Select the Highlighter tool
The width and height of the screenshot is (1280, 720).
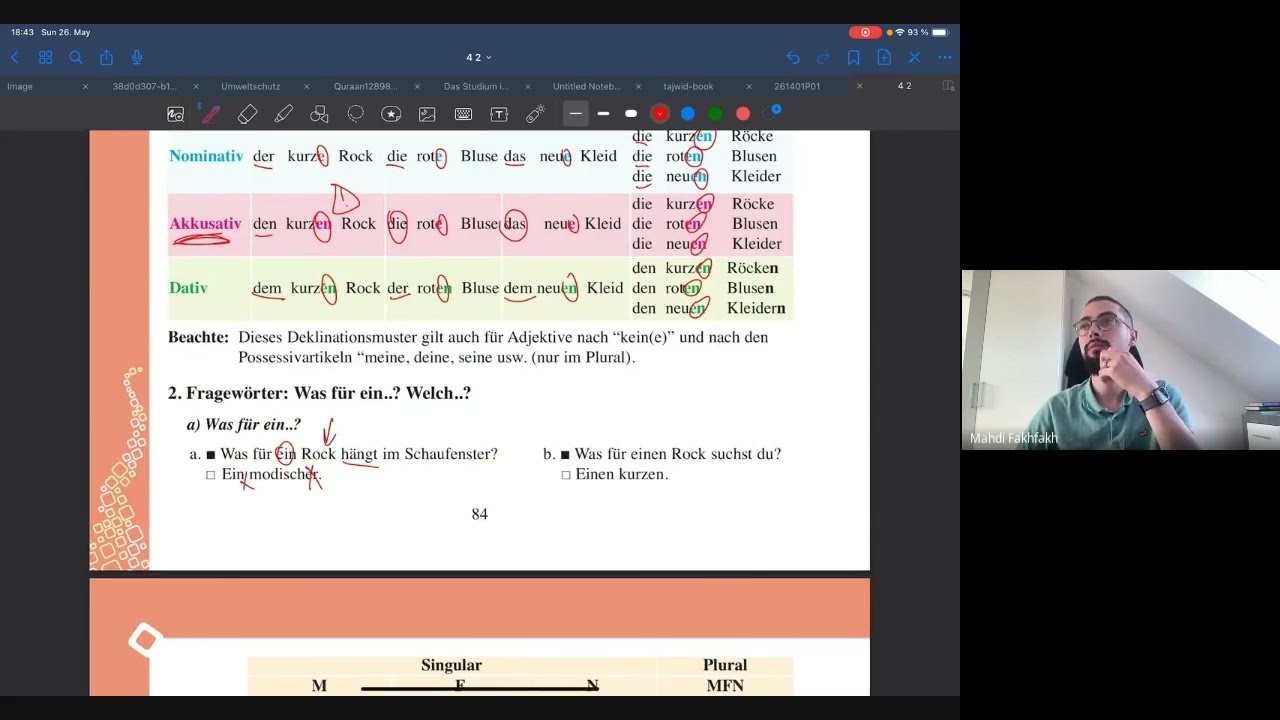(x=283, y=114)
